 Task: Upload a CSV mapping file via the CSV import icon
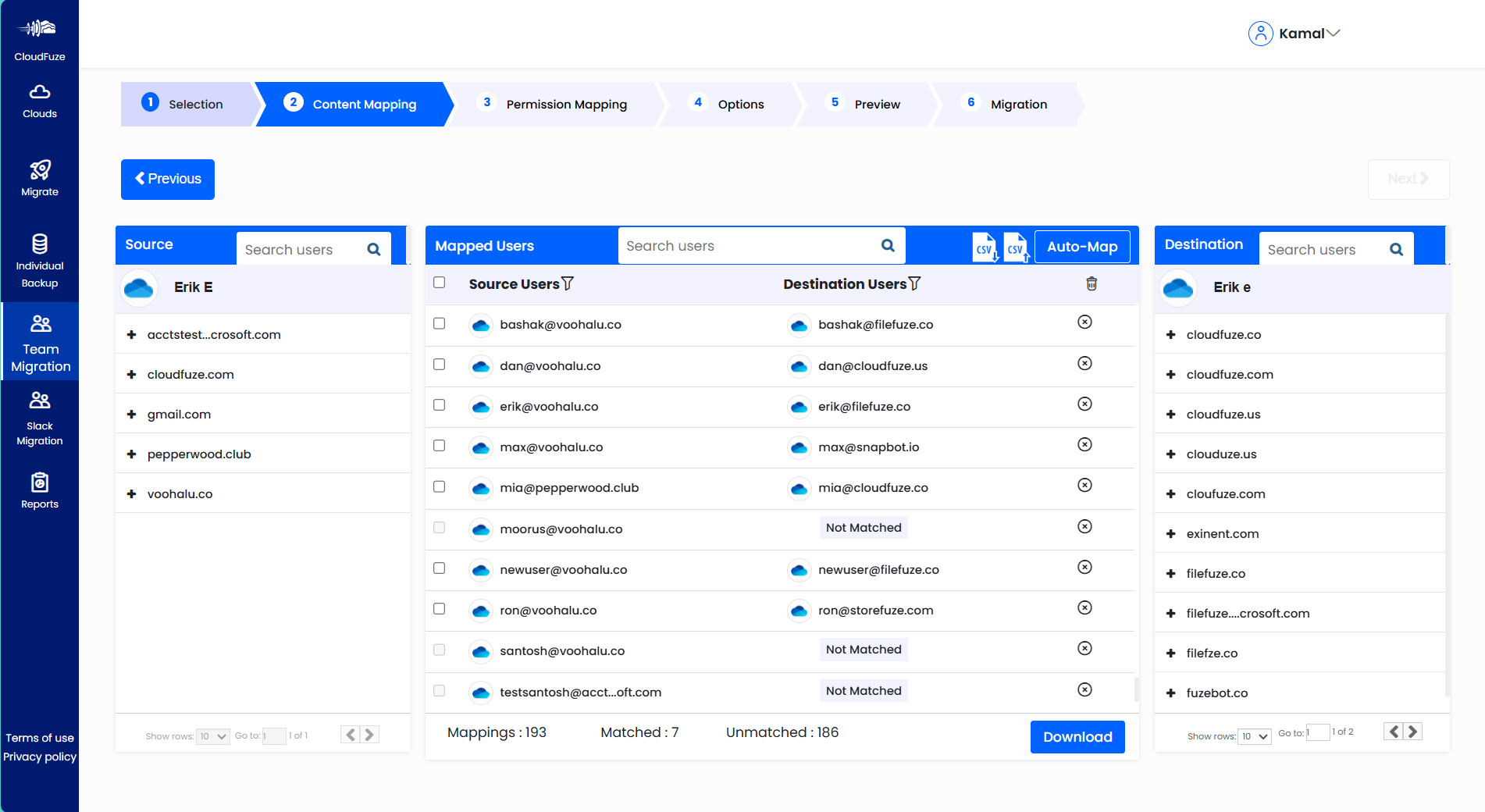click(1016, 247)
